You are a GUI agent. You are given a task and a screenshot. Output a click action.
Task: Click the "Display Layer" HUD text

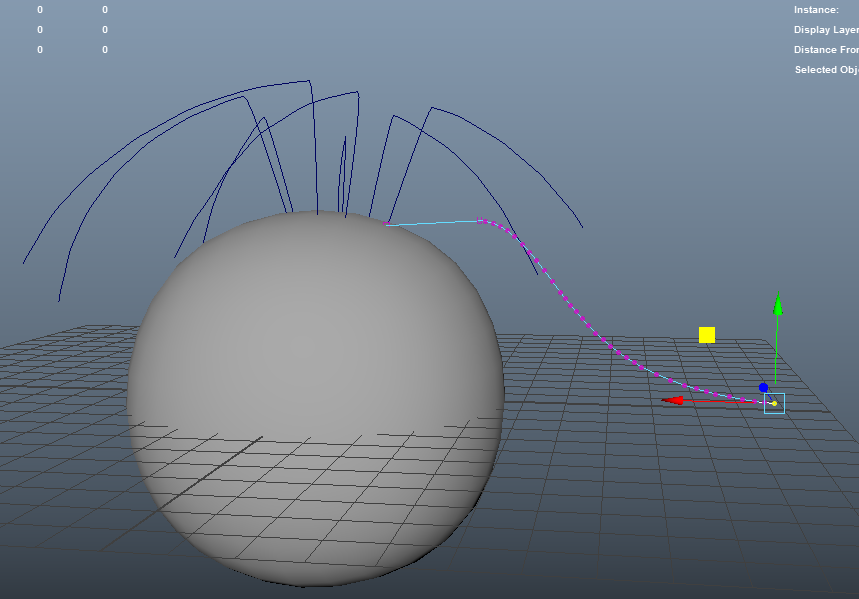825,30
